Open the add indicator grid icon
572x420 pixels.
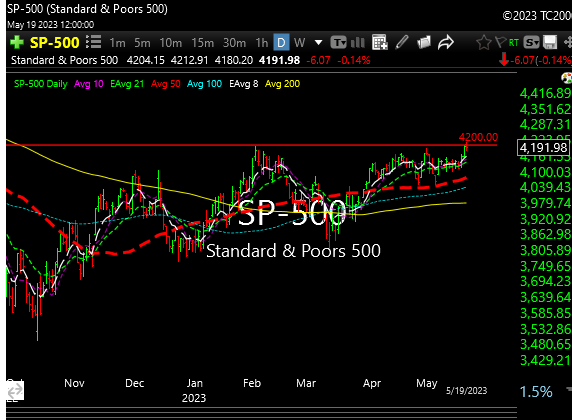(x=379, y=42)
